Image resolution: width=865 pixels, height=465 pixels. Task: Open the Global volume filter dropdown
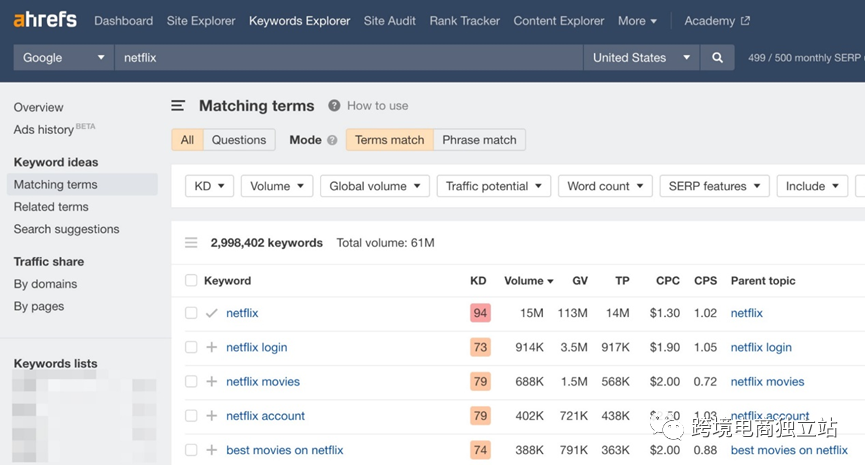[x=375, y=186]
